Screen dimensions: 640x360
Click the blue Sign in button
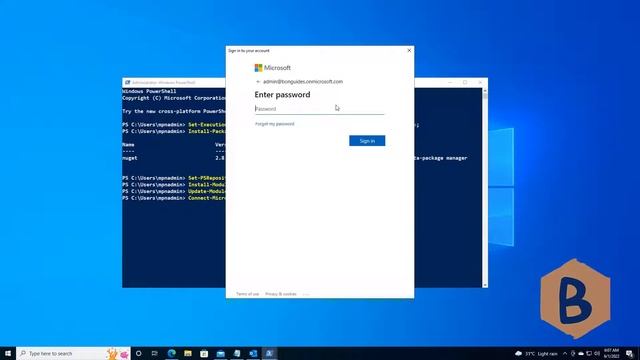pos(367,141)
